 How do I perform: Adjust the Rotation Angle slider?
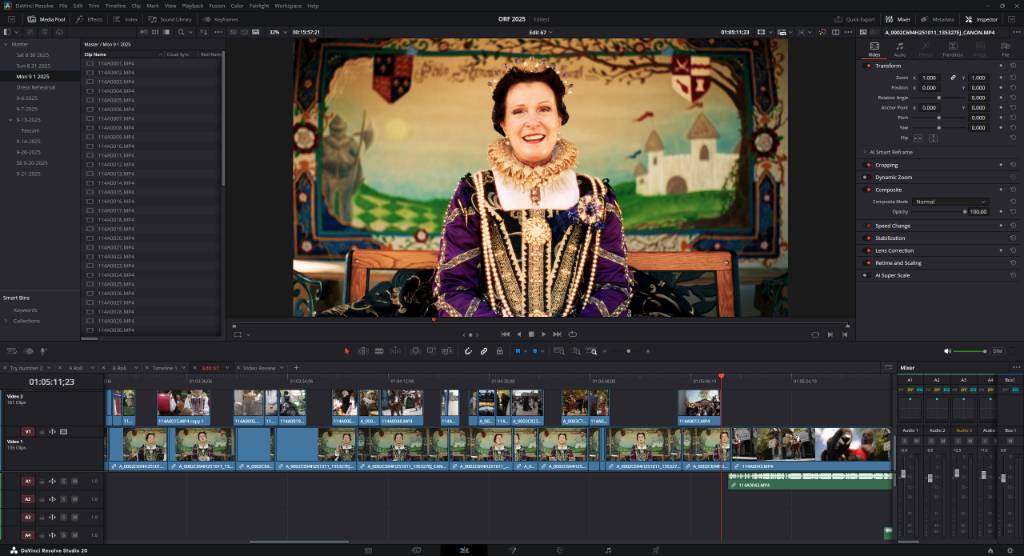pyautogui.click(x=939, y=98)
